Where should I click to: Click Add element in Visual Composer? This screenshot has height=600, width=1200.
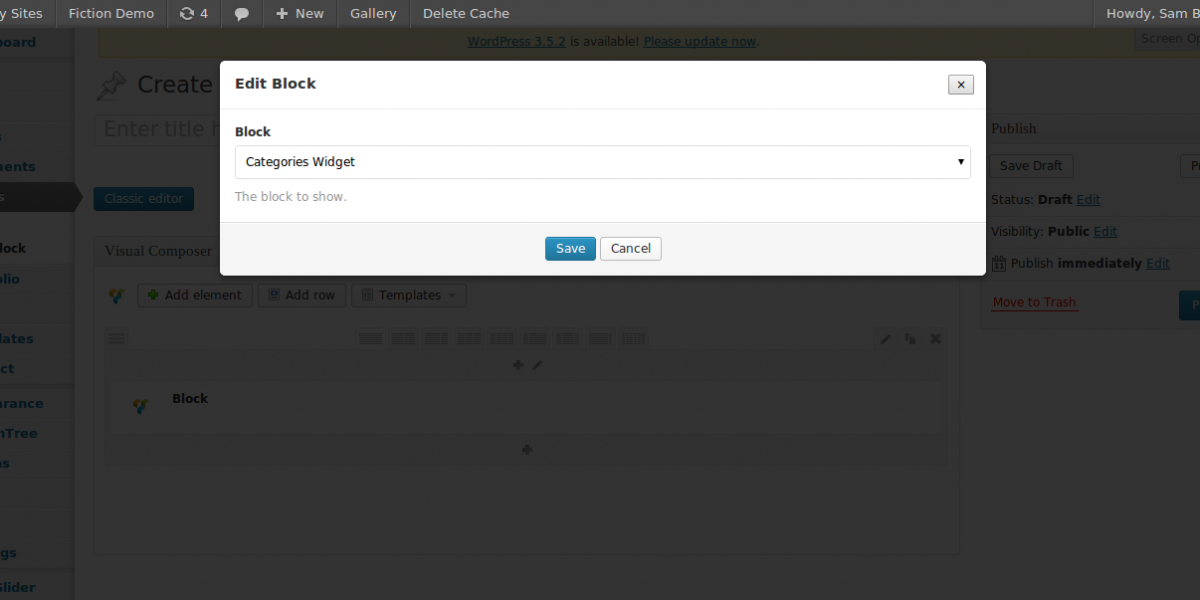tap(195, 296)
